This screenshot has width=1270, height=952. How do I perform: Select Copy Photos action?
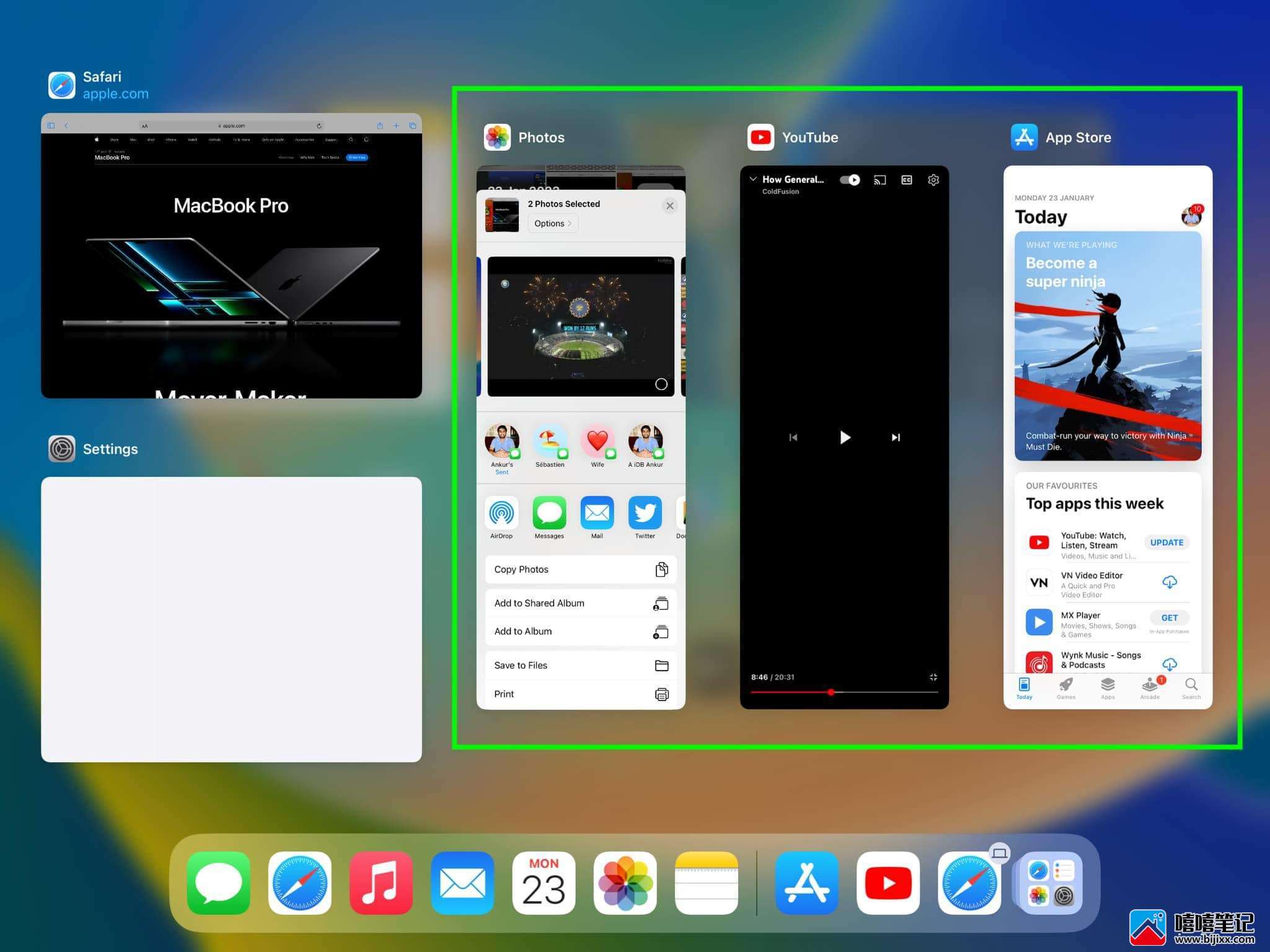pos(581,569)
